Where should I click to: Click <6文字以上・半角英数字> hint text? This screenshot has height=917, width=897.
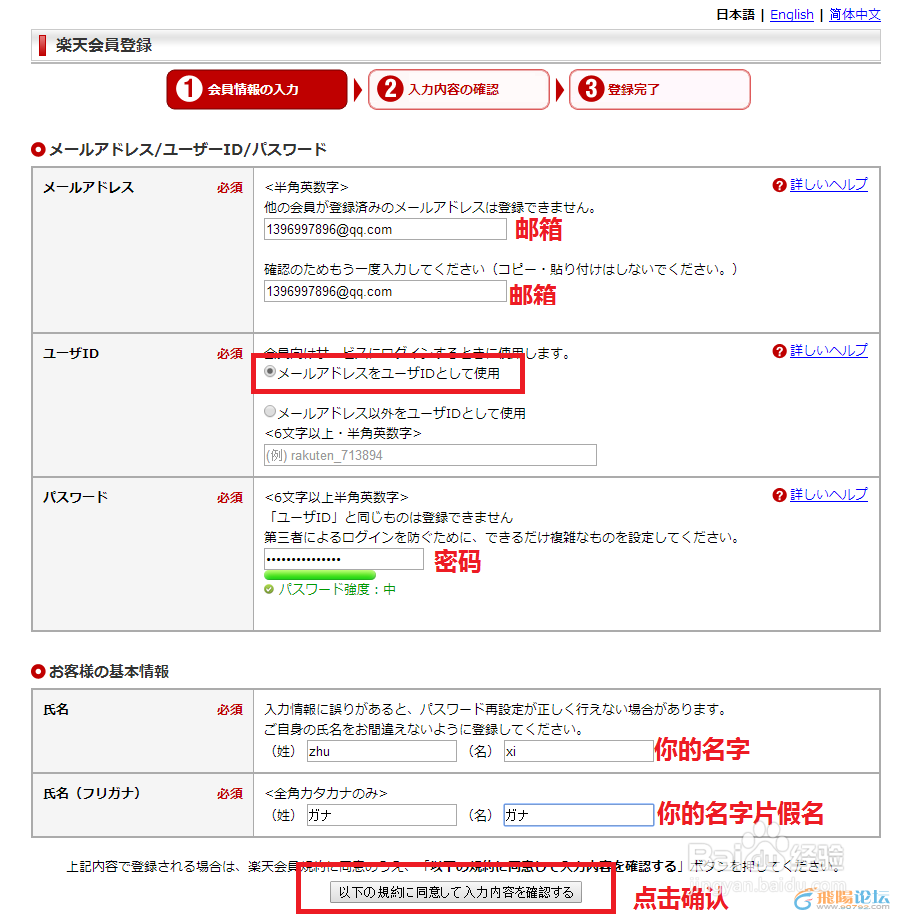343,434
